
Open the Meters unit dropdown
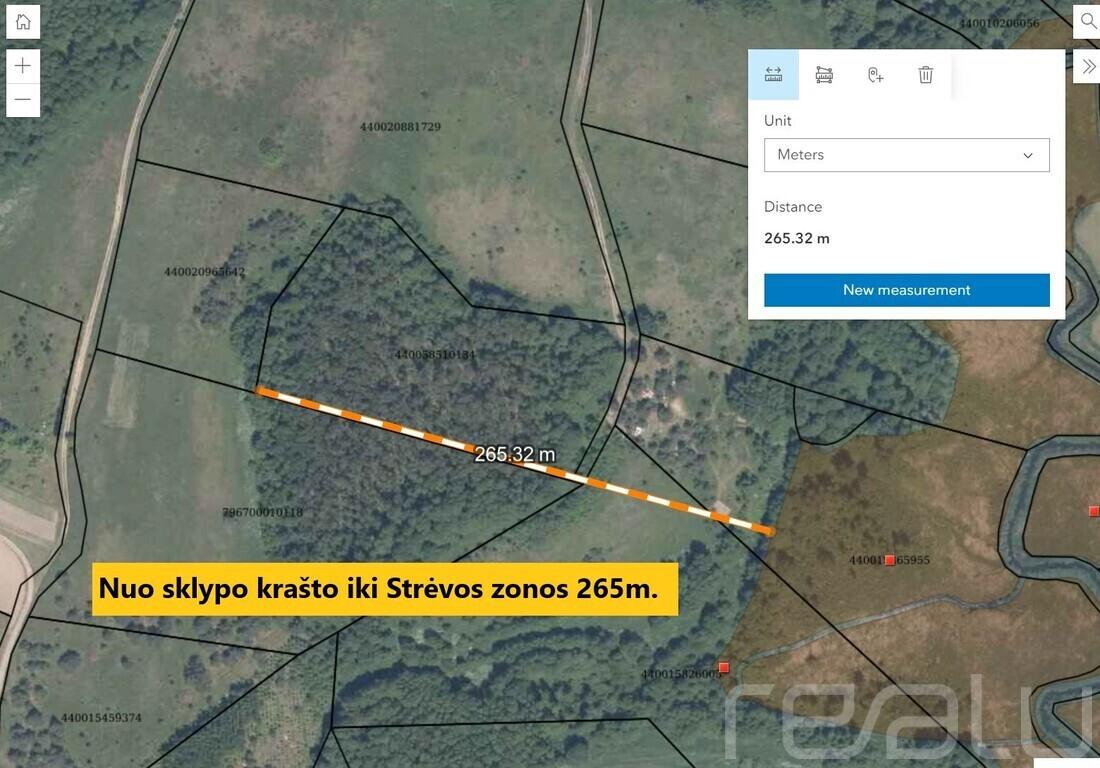pos(906,155)
